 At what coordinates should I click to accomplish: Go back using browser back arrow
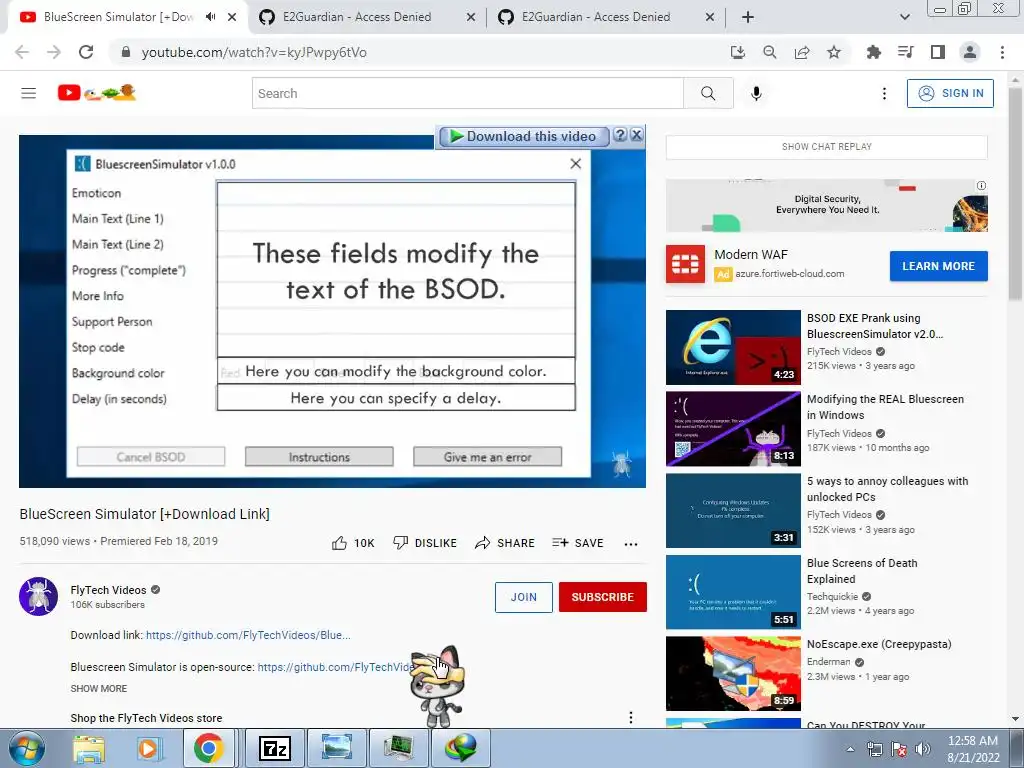[x=22, y=52]
